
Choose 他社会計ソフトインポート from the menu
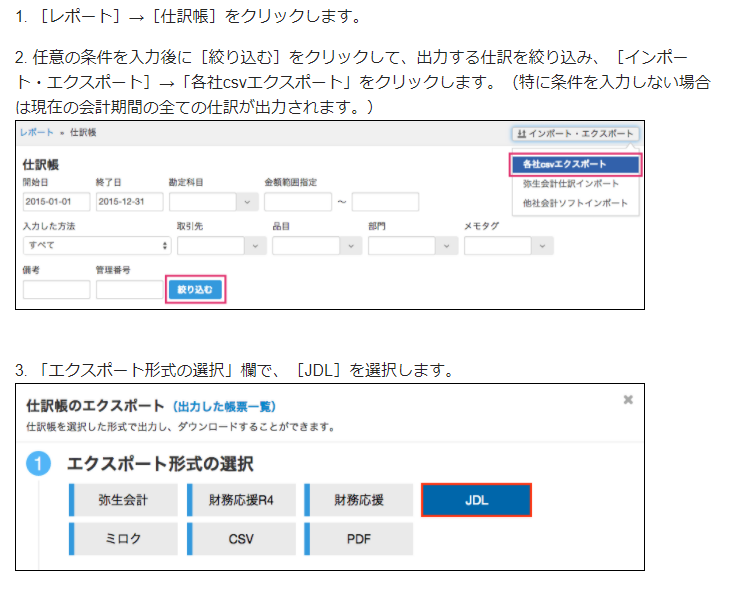click(x=575, y=203)
